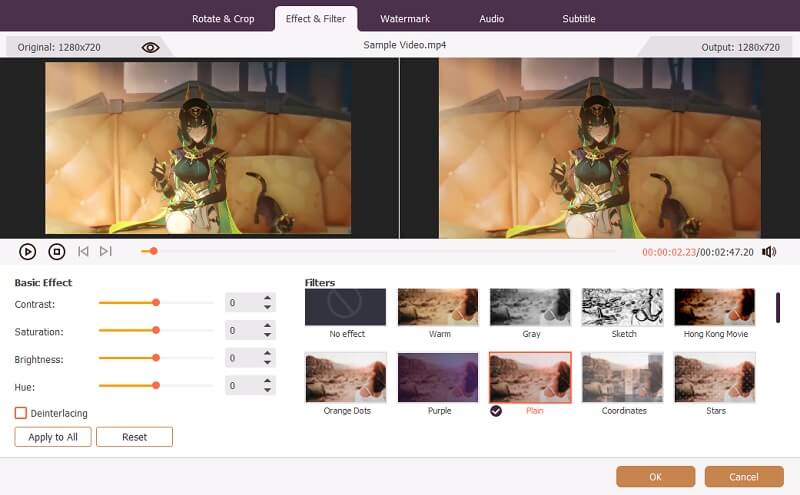Select the No effect filter
The height and width of the screenshot is (495, 800).
(x=346, y=307)
